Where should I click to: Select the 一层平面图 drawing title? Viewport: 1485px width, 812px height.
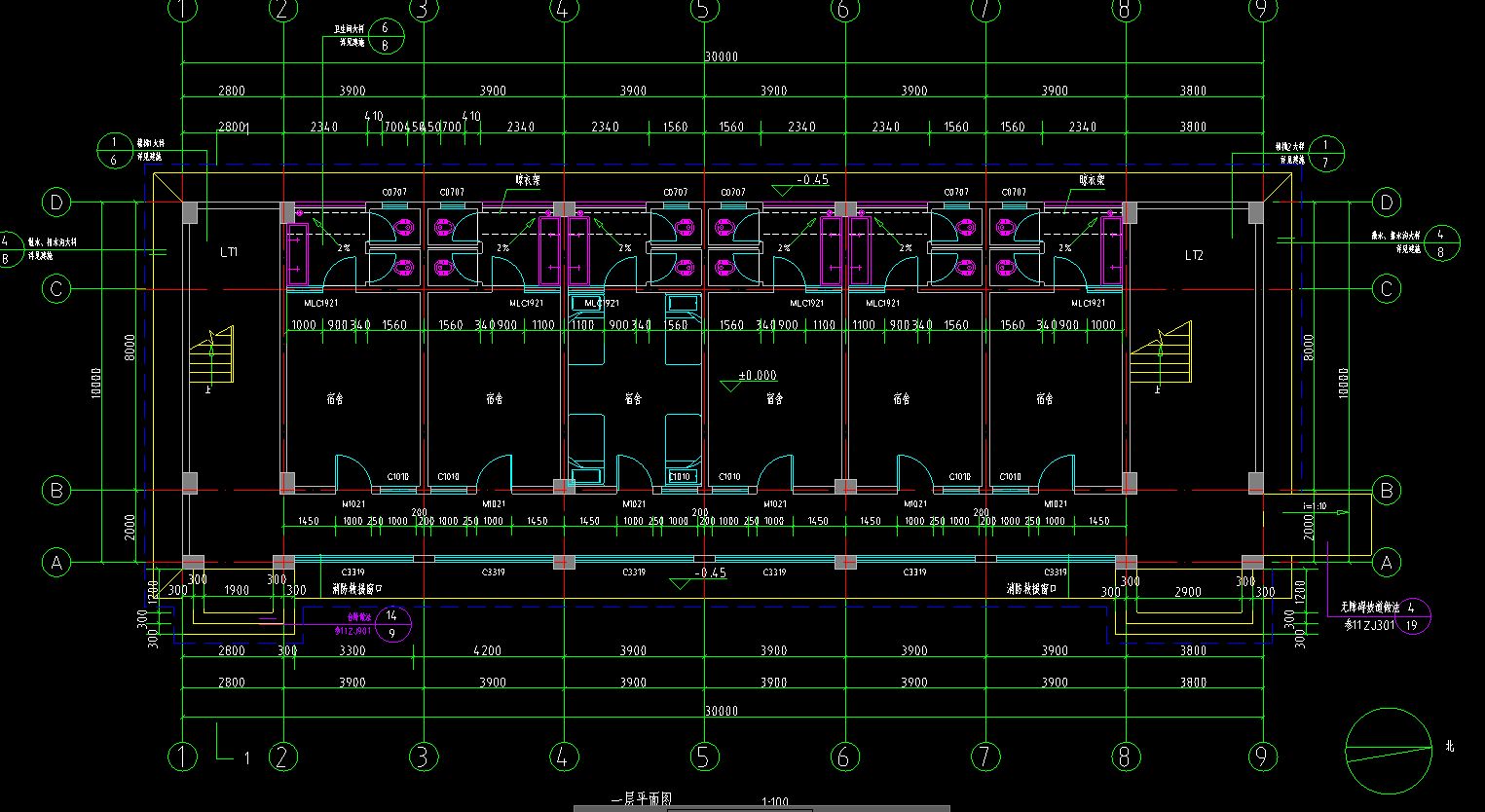641,799
